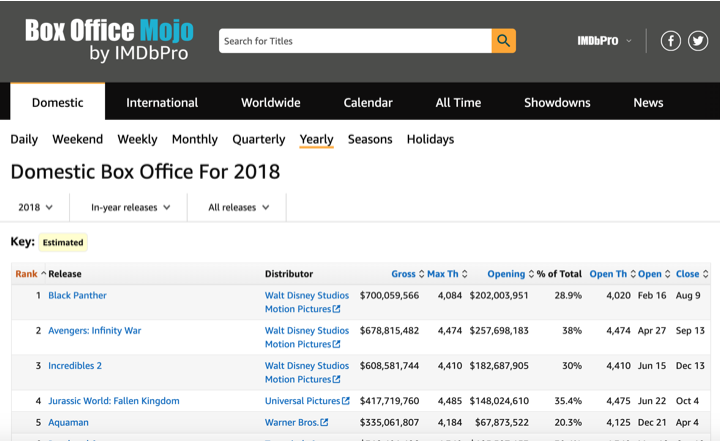Click the Estimated key badge
Screen dimensions: 720x441
pyautogui.click(x=63, y=242)
